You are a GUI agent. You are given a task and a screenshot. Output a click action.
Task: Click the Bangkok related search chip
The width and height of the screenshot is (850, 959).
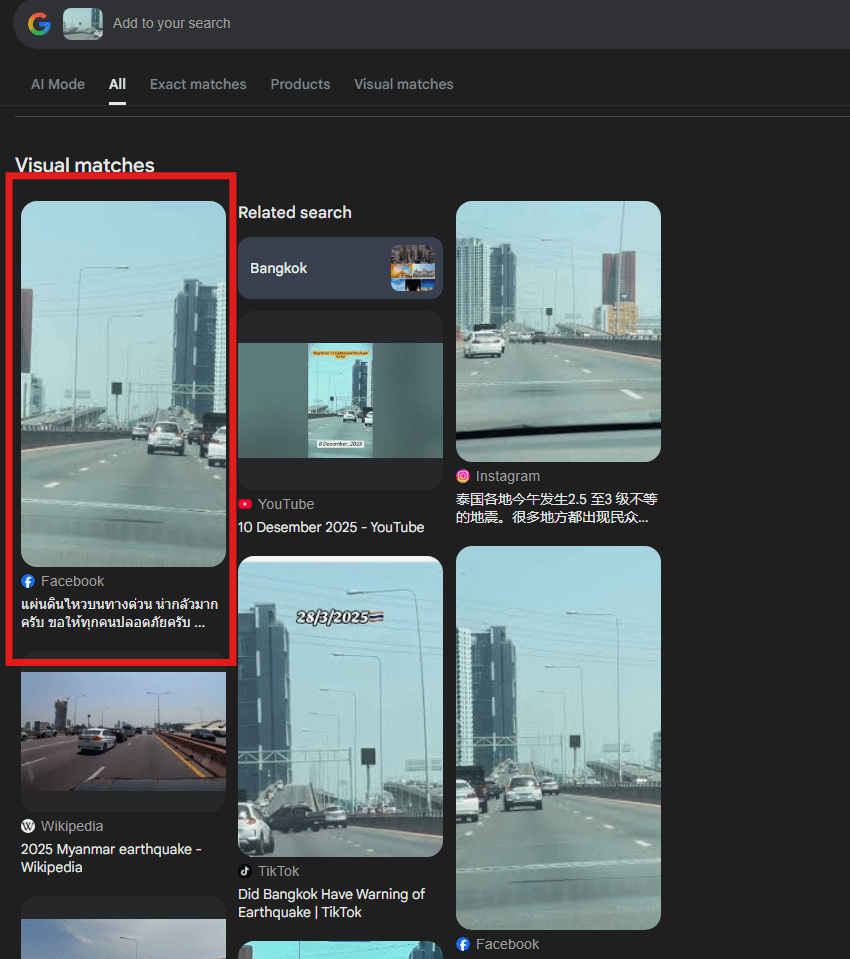[x=340, y=268]
